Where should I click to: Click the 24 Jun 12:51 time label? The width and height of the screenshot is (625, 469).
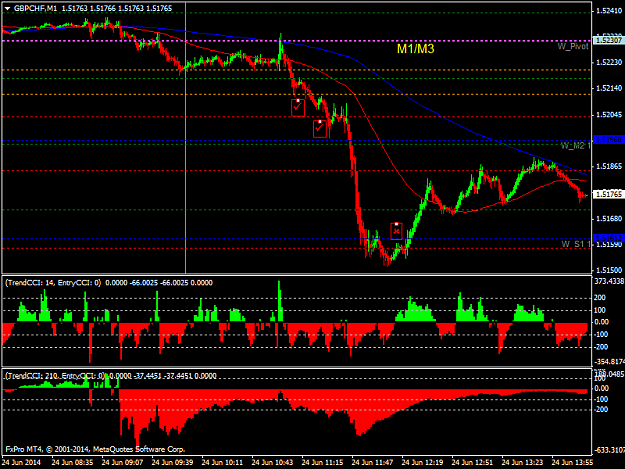pos(472,463)
